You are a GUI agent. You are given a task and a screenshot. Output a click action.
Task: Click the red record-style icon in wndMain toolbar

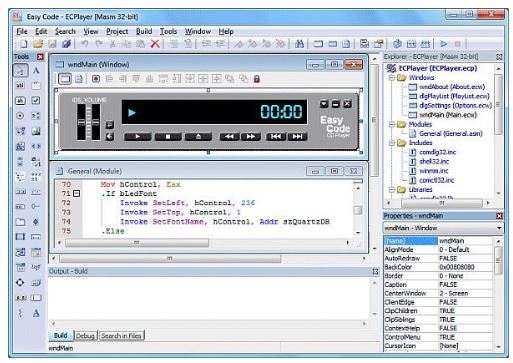(96, 79)
